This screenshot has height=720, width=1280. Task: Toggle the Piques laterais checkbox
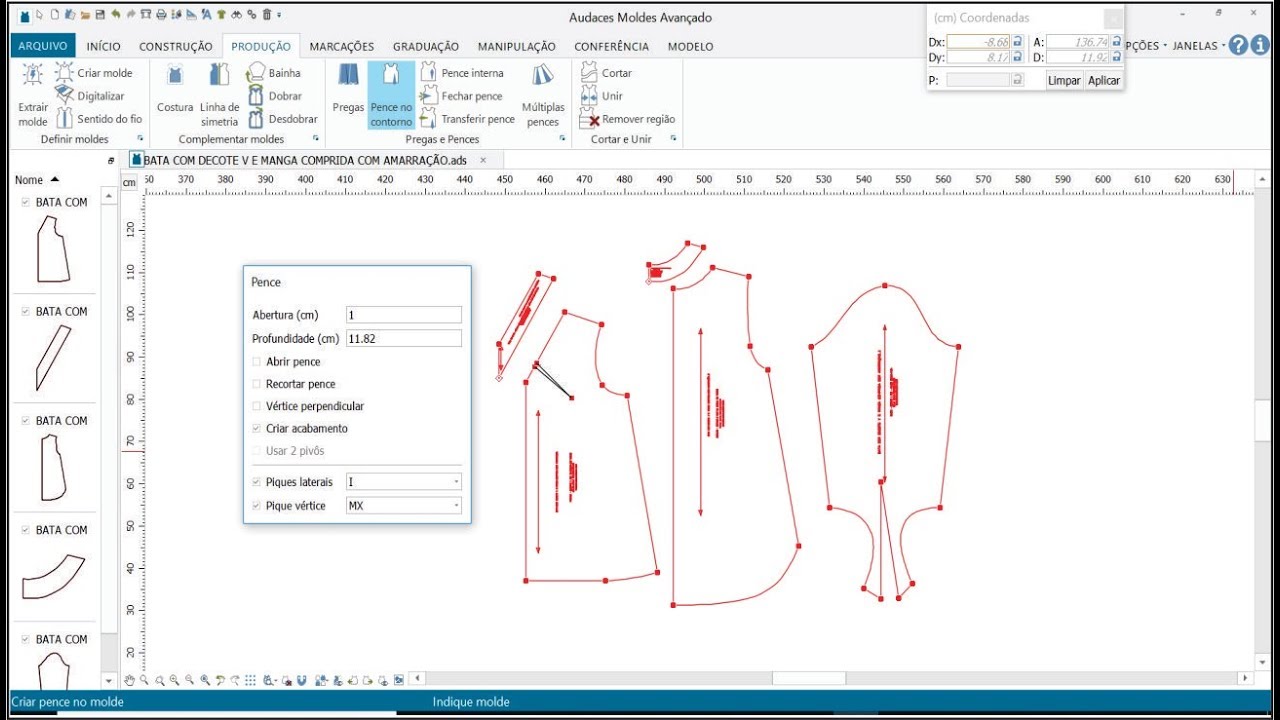(257, 482)
